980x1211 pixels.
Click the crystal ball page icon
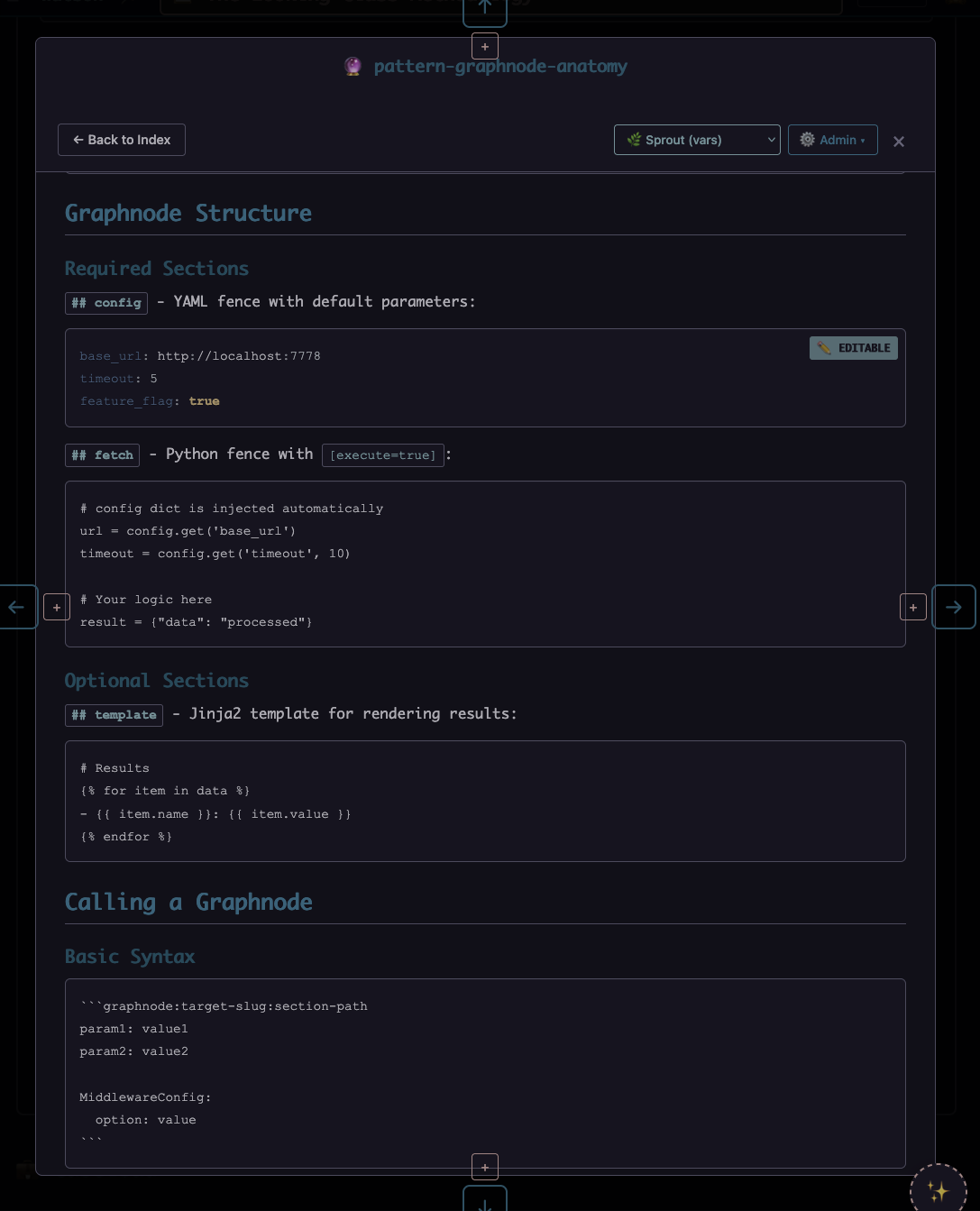click(x=353, y=66)
